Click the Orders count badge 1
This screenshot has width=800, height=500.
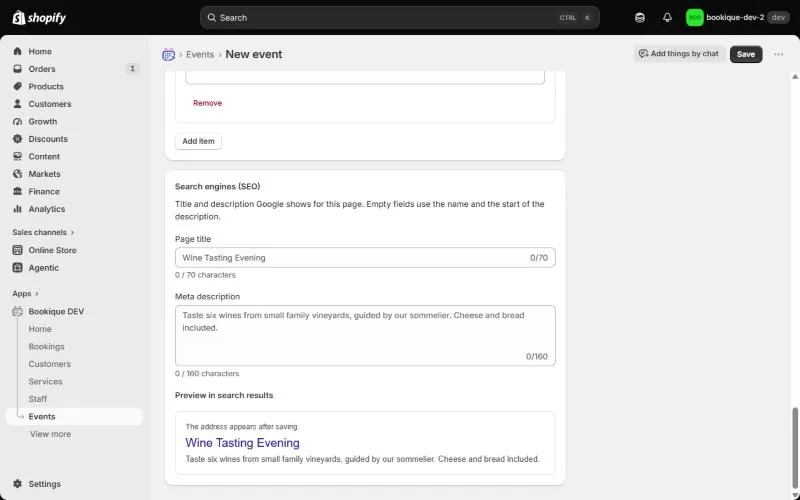click(132, 69)
